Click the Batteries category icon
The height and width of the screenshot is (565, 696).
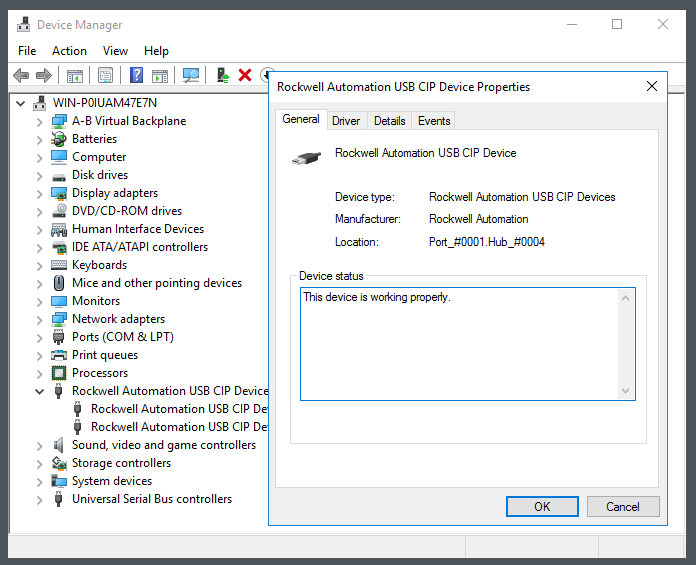[x=59, y=139]
